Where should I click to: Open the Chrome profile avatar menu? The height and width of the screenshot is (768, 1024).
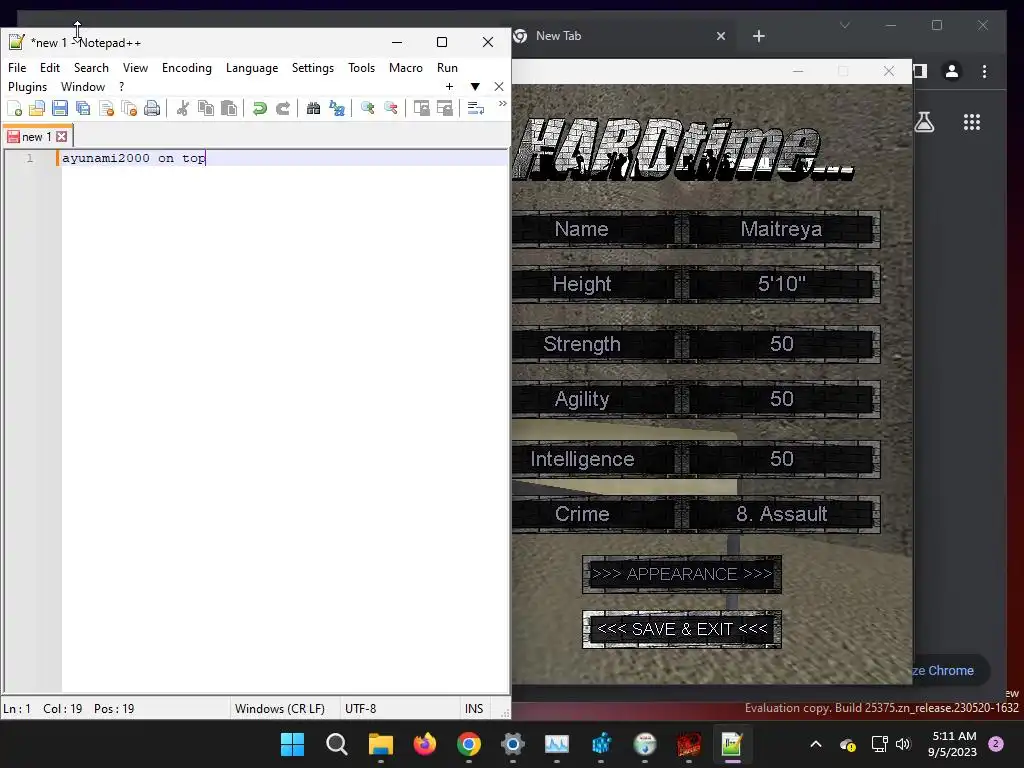(x=952, y=71)
